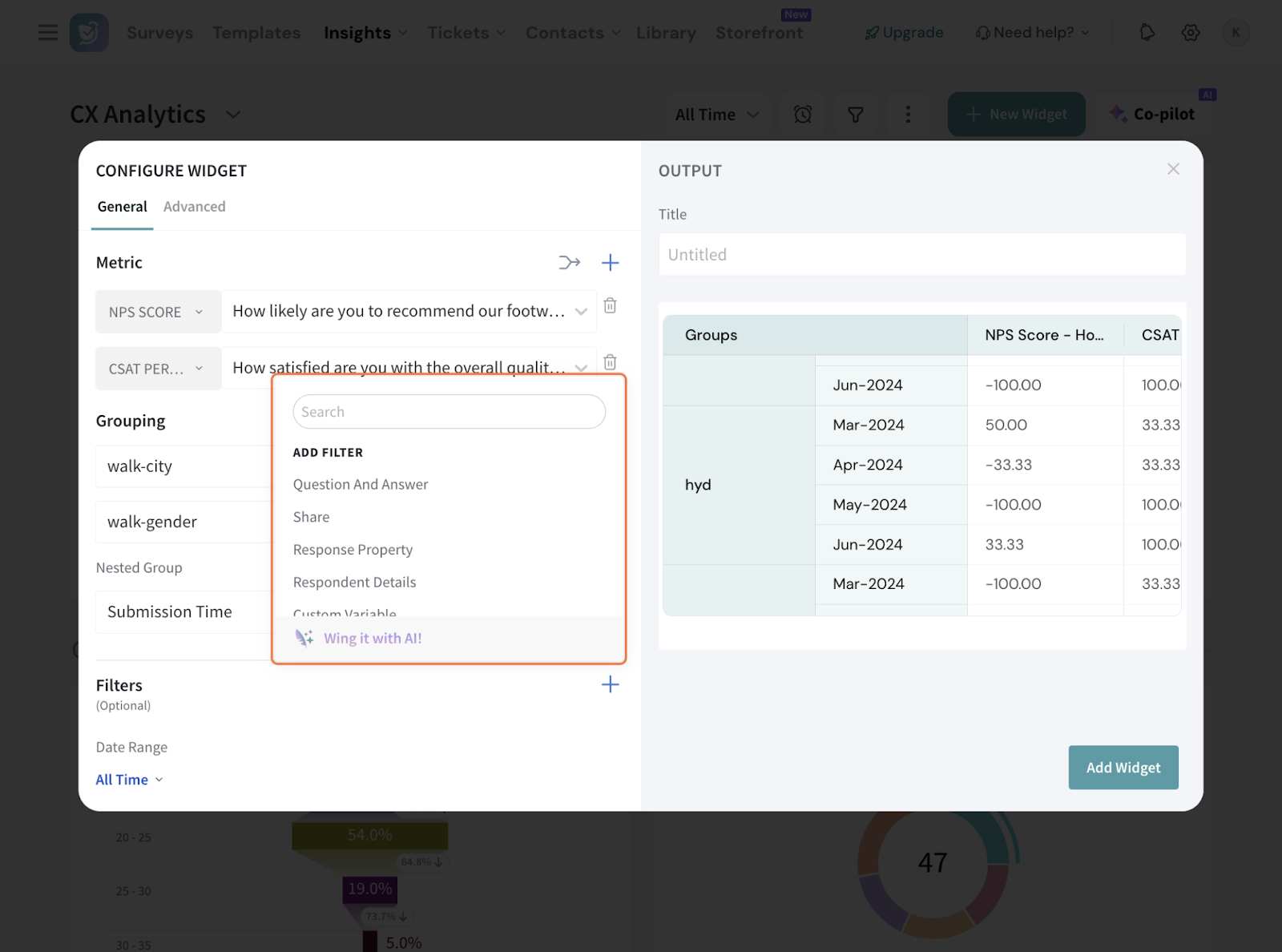Click the Add Widget button

(1123, 768)
